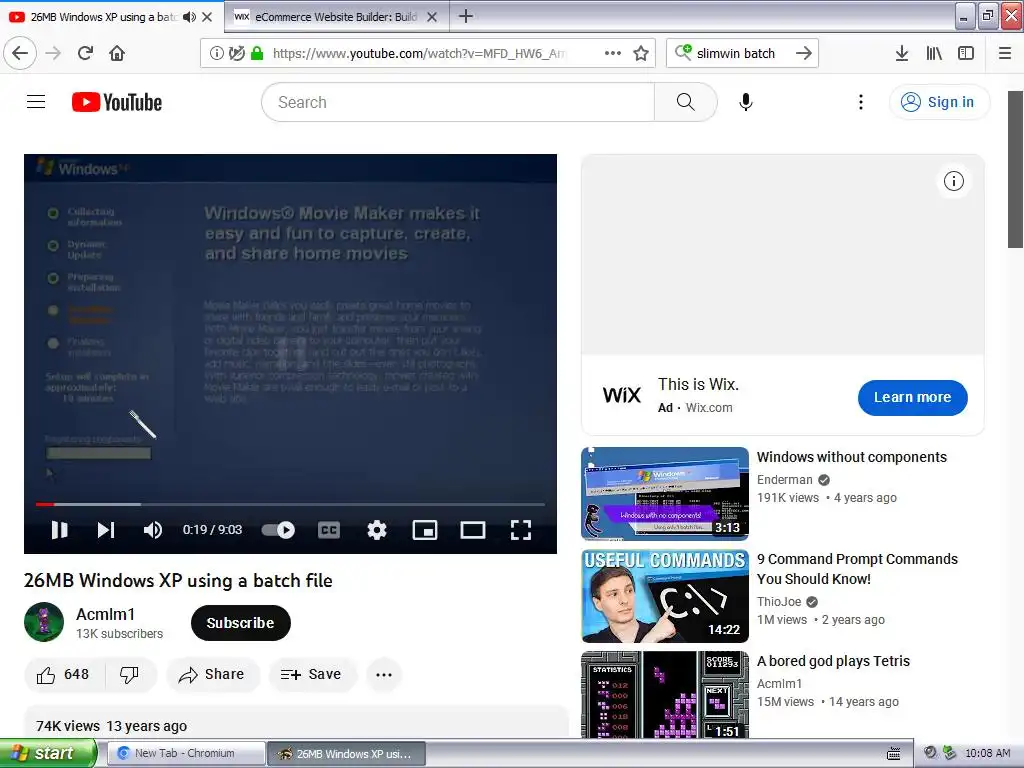The image size is (1024, 768).
Task: Play A bored god plays Tetris thumbnail
Action: 665,695
